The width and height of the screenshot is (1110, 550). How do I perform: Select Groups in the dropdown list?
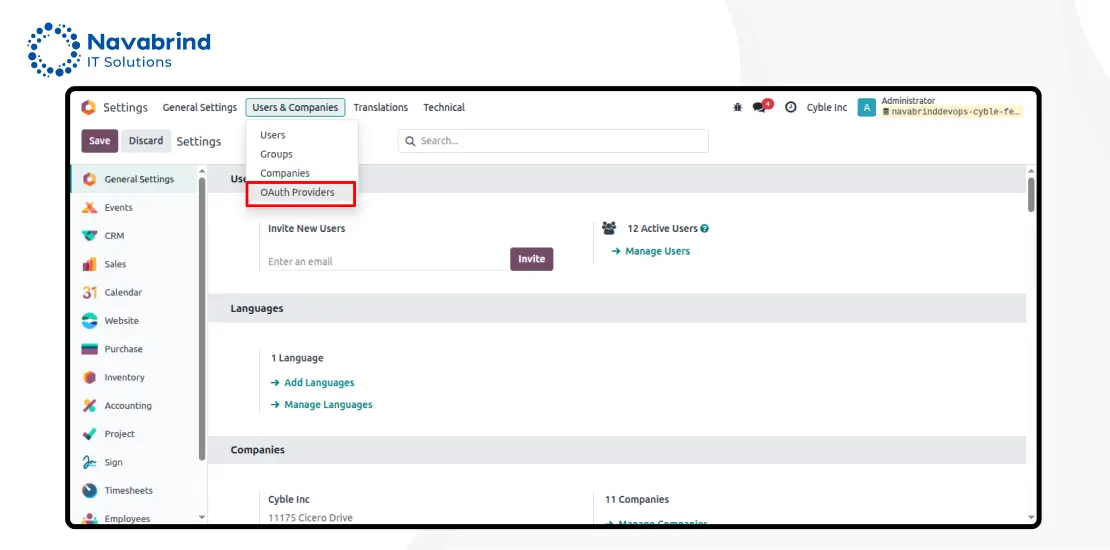coord(276,154)
